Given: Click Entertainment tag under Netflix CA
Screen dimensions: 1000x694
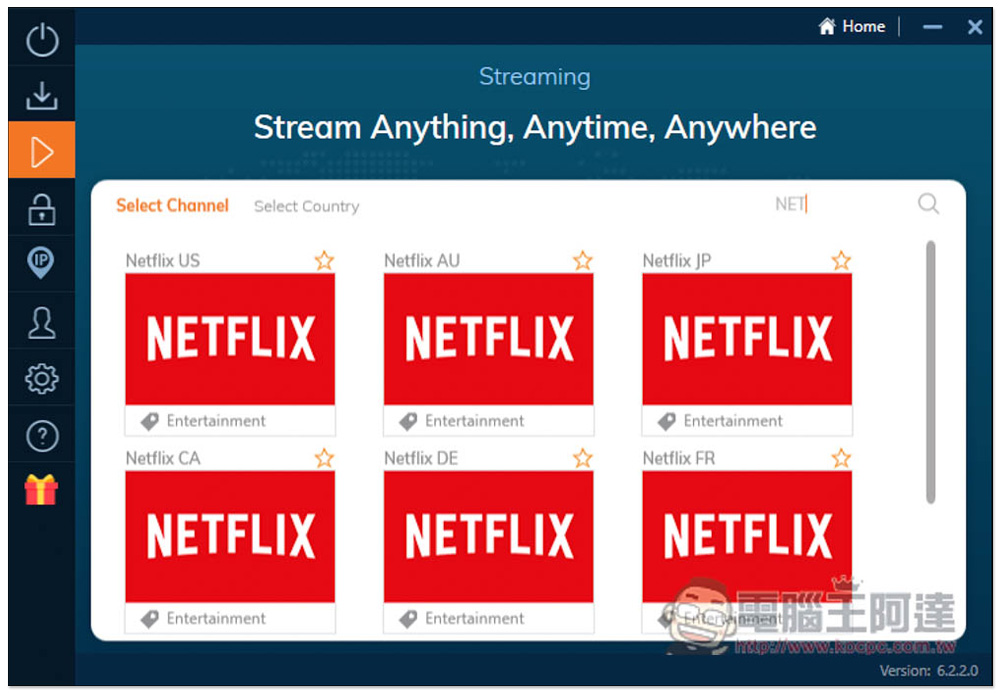Looking at the screenshot, I should (203, 619).
